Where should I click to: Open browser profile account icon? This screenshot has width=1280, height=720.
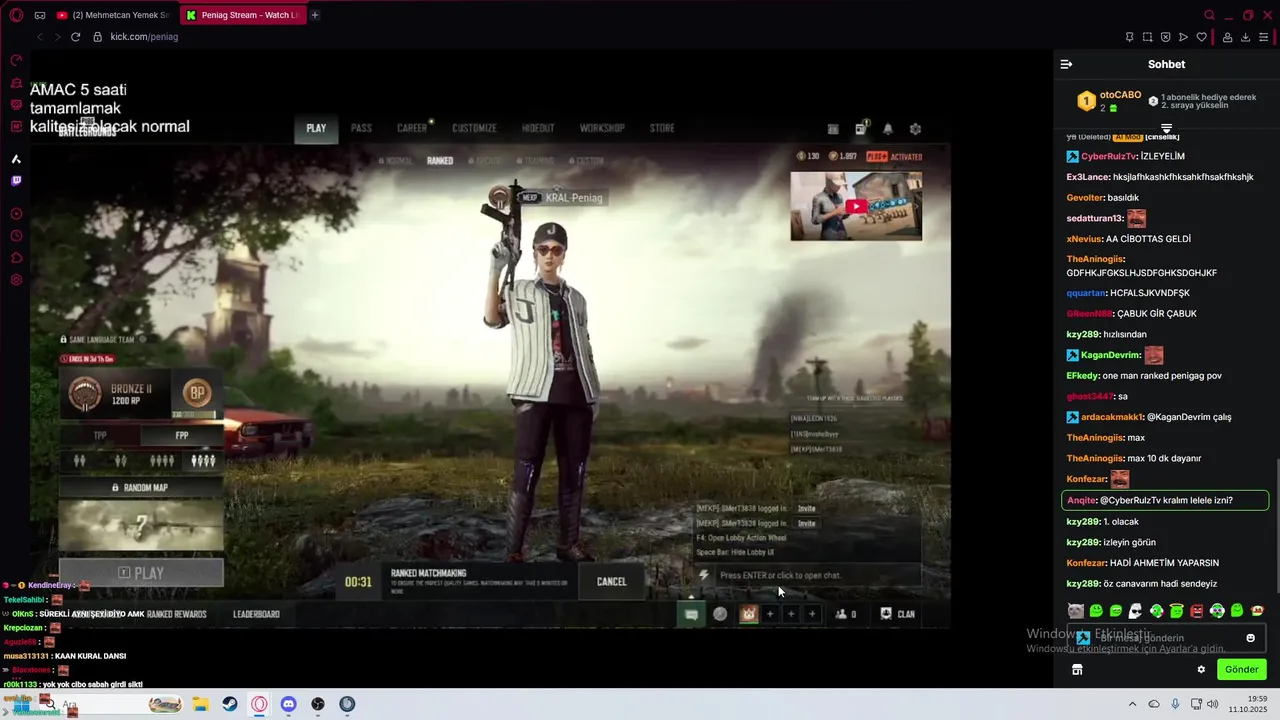pyautogui.click(x=1227, y=37)
